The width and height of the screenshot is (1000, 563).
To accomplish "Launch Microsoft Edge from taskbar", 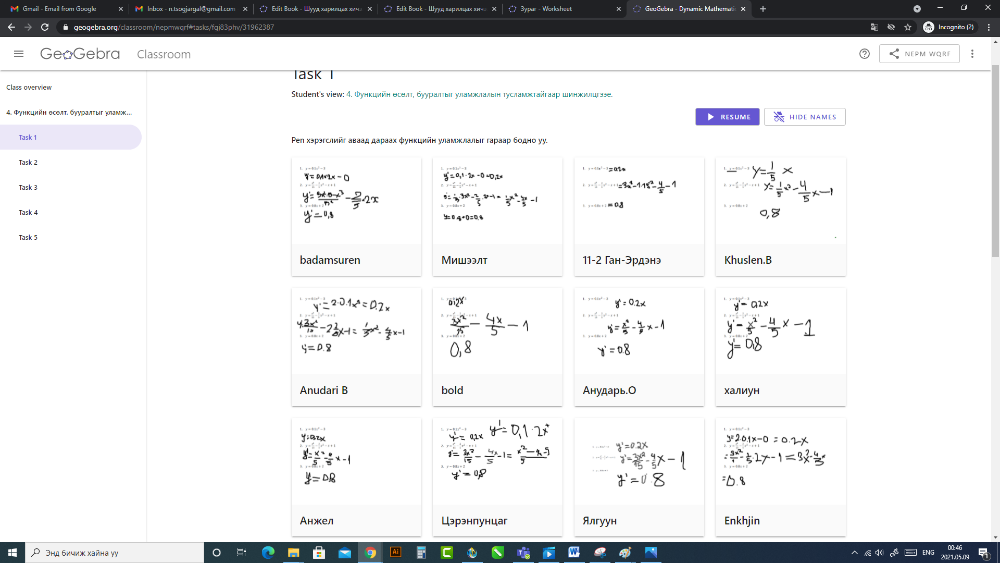I will 268,552.
